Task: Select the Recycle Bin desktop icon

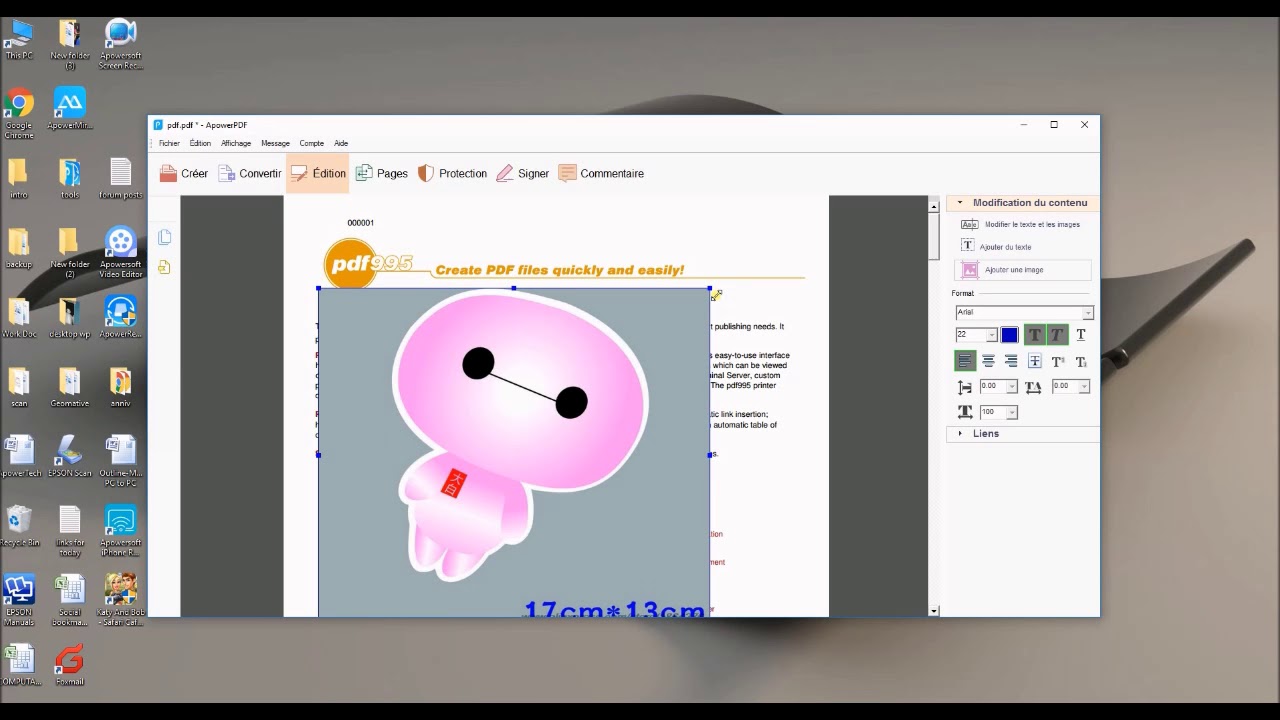Action: point(19,527)
